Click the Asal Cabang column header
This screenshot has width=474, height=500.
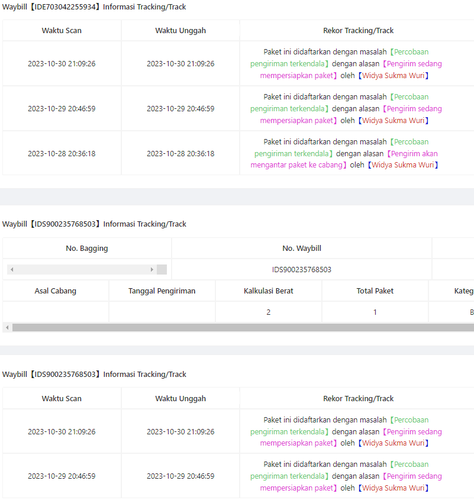pos(55,291)
